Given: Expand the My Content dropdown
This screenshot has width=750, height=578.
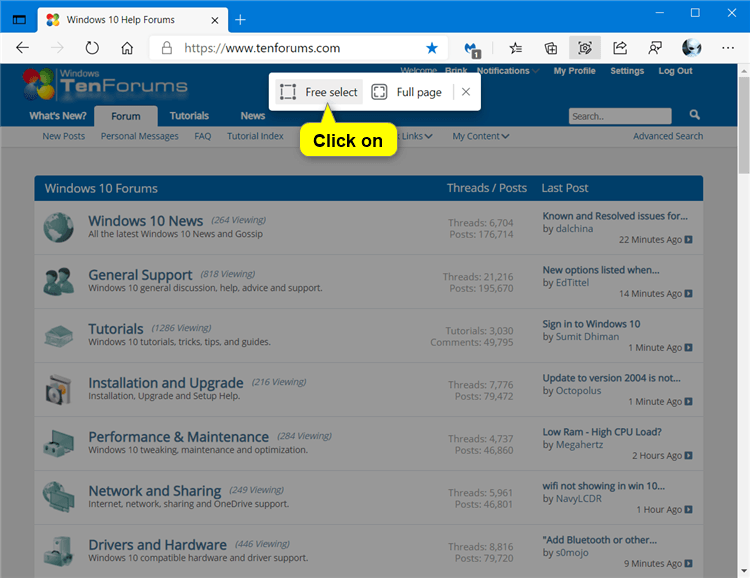Looking at the screenshot, I should [x=481, y=136].
